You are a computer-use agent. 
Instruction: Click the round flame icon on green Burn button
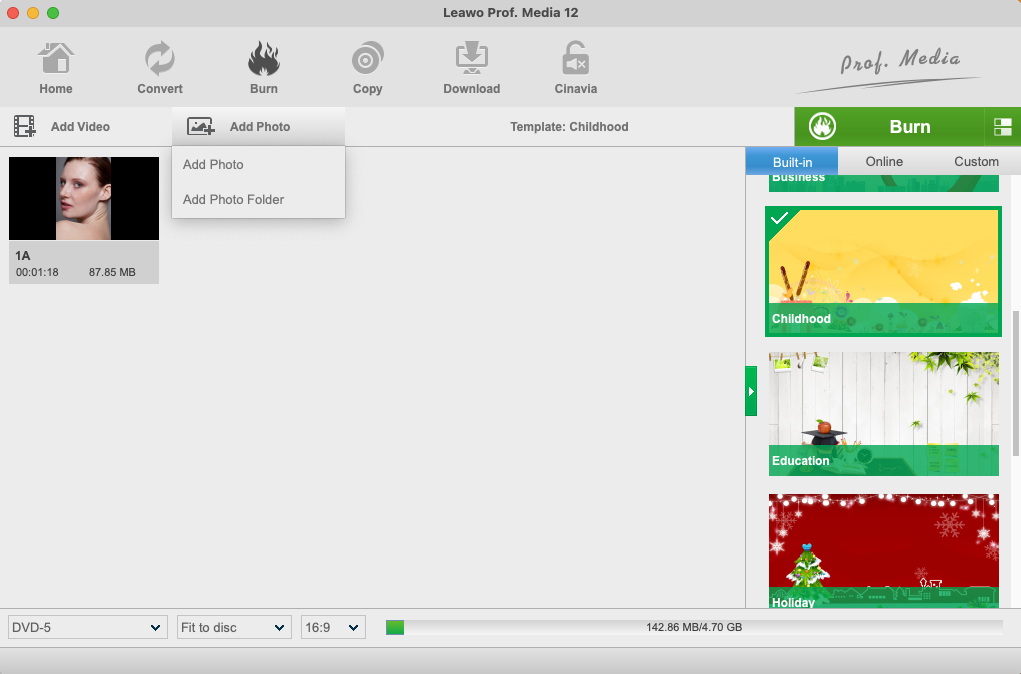(822, 126)
